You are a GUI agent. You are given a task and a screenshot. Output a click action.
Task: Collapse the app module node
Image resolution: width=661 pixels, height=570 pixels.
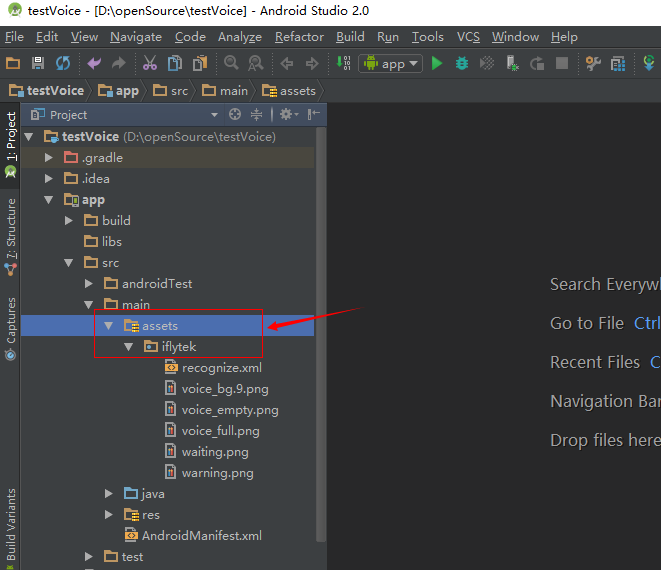tap(49, 200)
